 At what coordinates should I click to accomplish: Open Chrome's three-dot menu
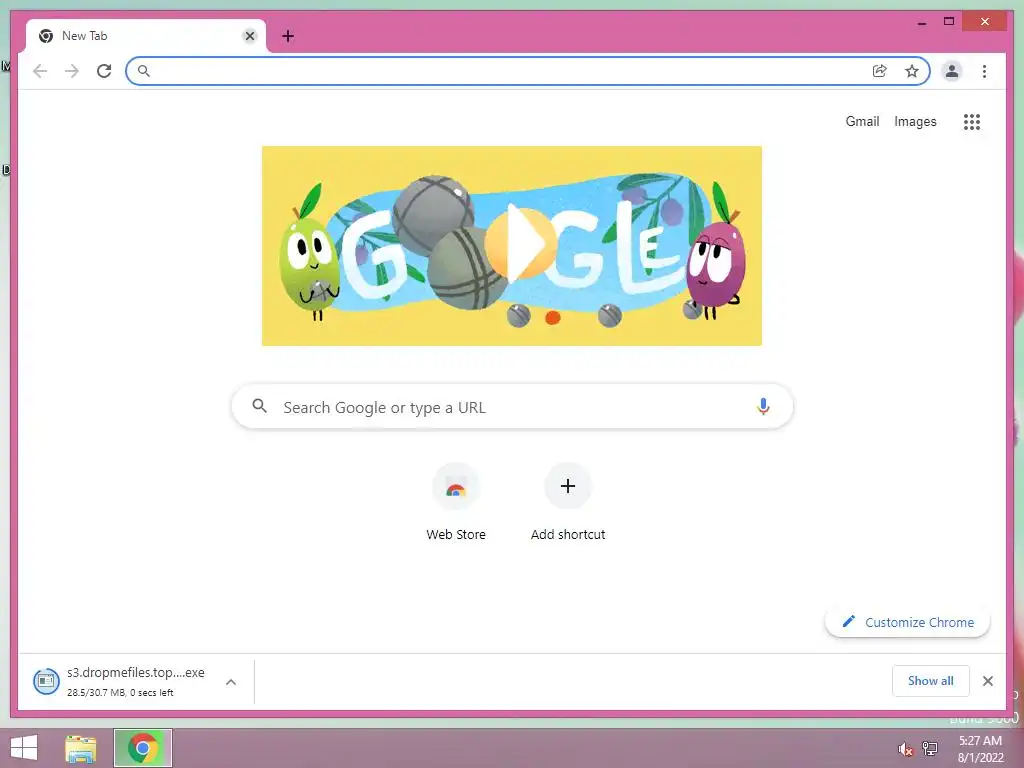984,71
